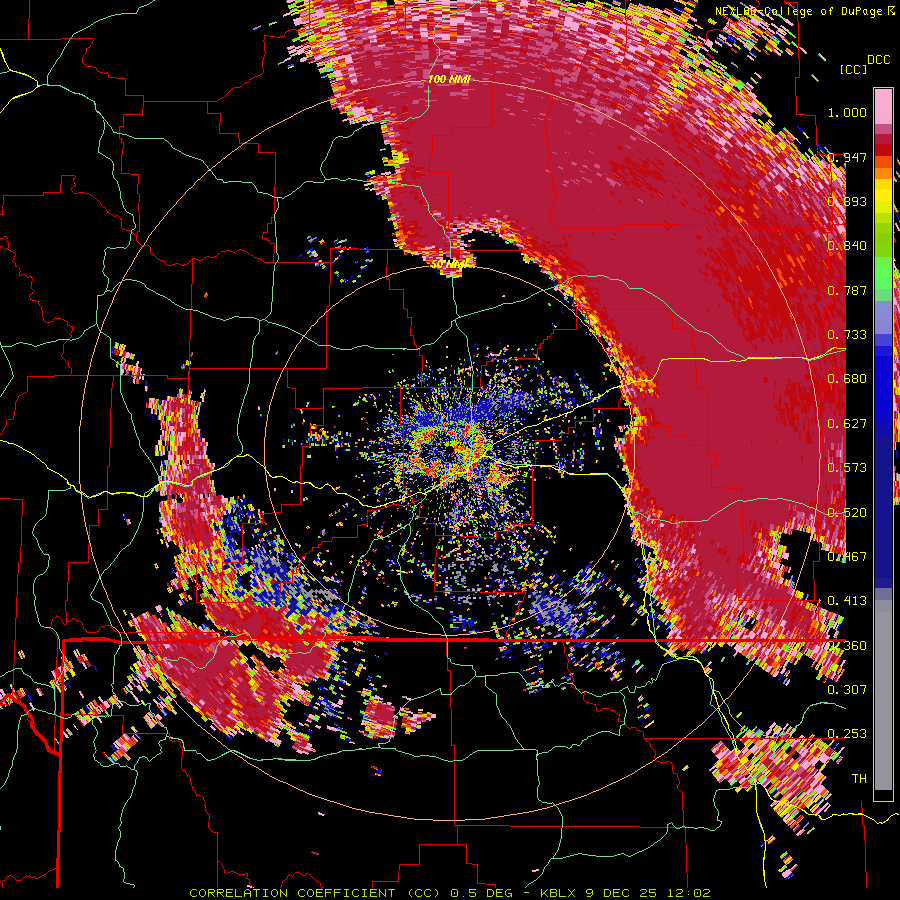900x900 pixels.
Task: Click the 0.733 legend value
Action: [x=847, y=335]
